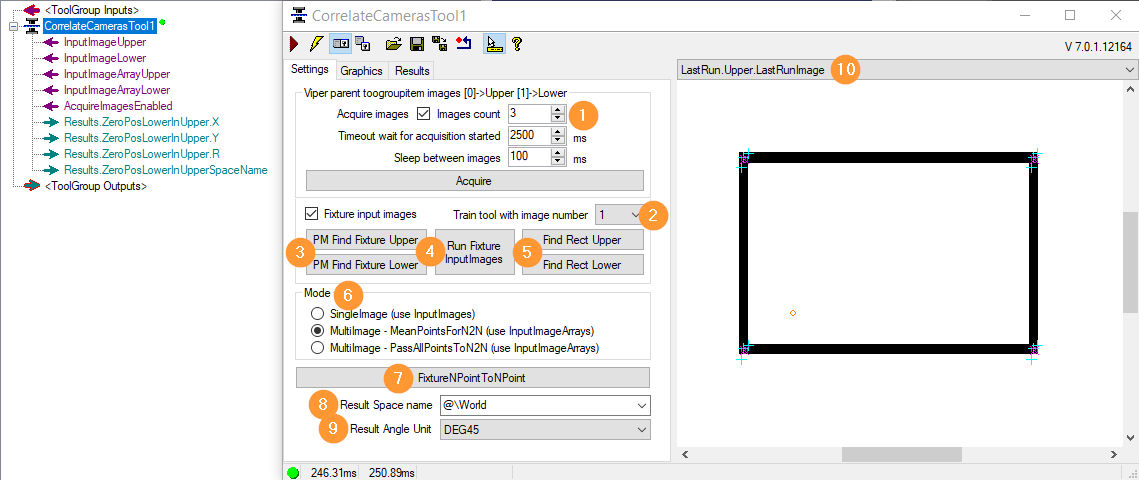Screen dimensions: 1139x480
Task: Click the vertical scrollbar thumb of image view
Action: 1130,262
